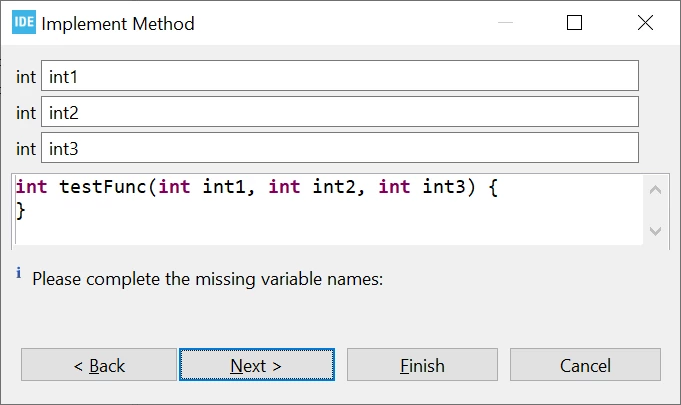This screenshot has width=681, height=405.
Task: Click 'Please complete the missing variable names' message
Action: (208, 279)
